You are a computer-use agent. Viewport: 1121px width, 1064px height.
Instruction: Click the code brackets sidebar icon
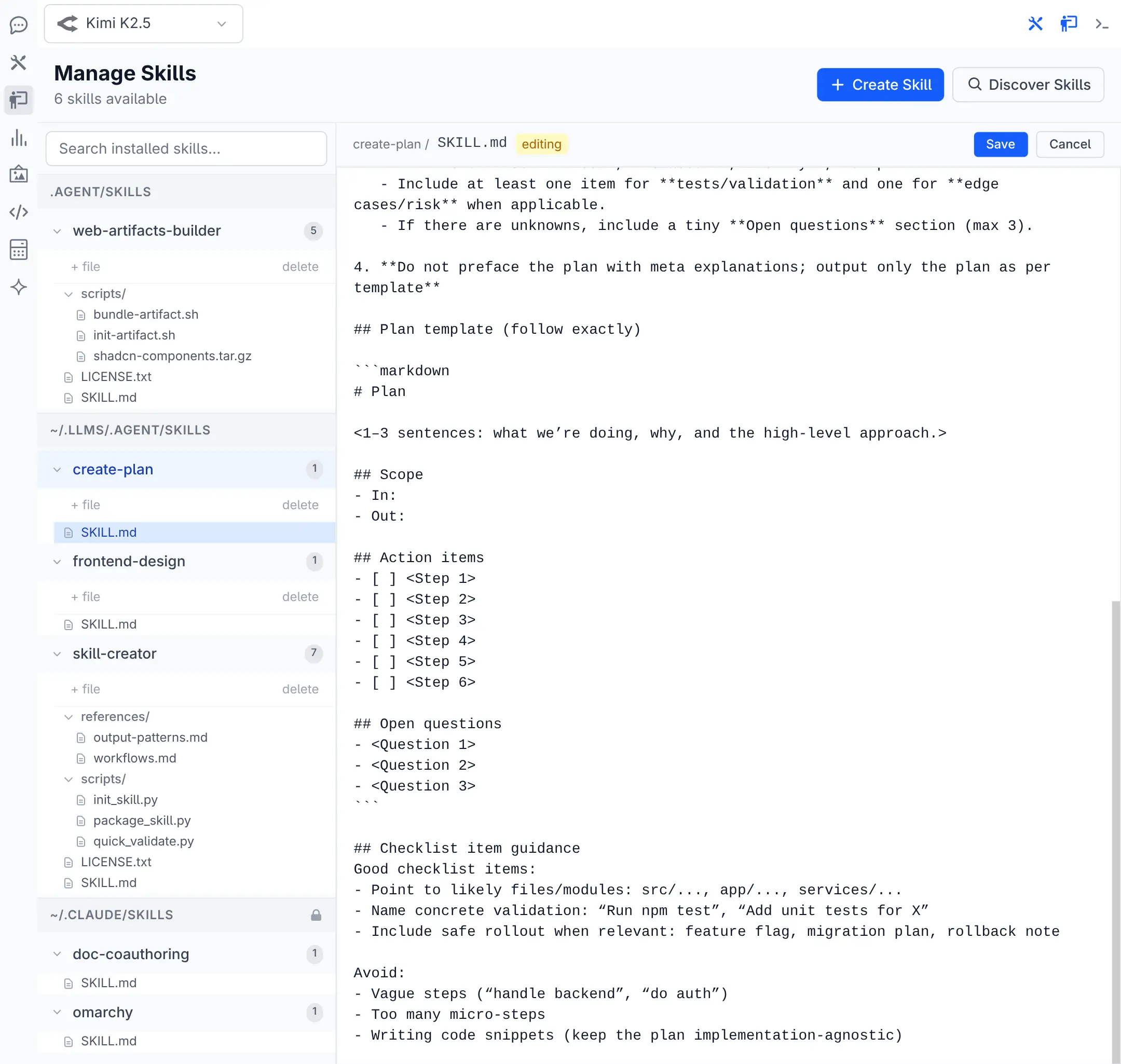[19, 212]
